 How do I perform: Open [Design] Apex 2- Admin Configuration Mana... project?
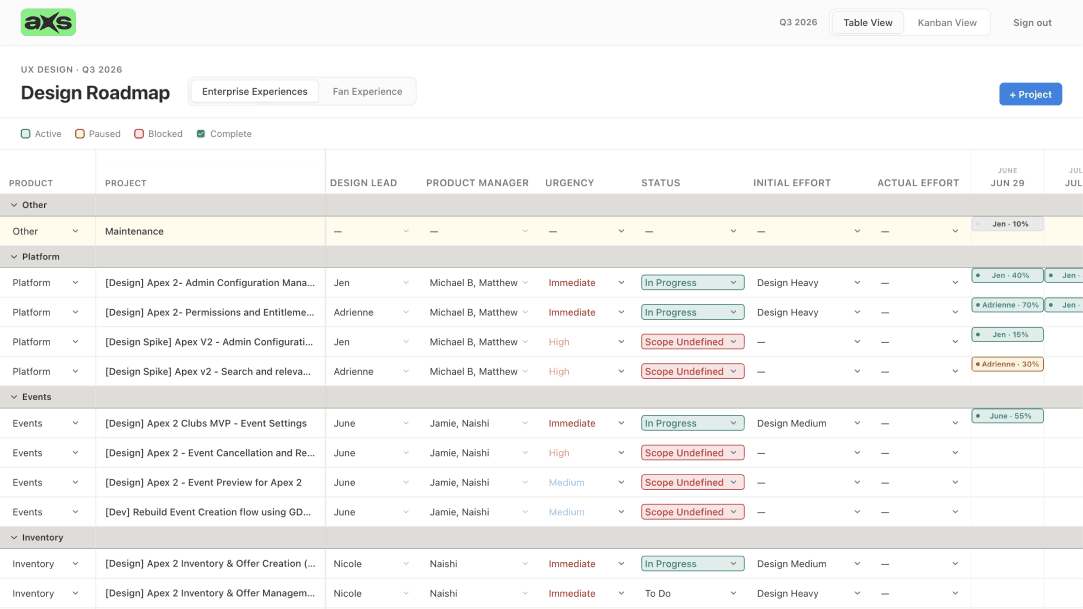[210, 282]
